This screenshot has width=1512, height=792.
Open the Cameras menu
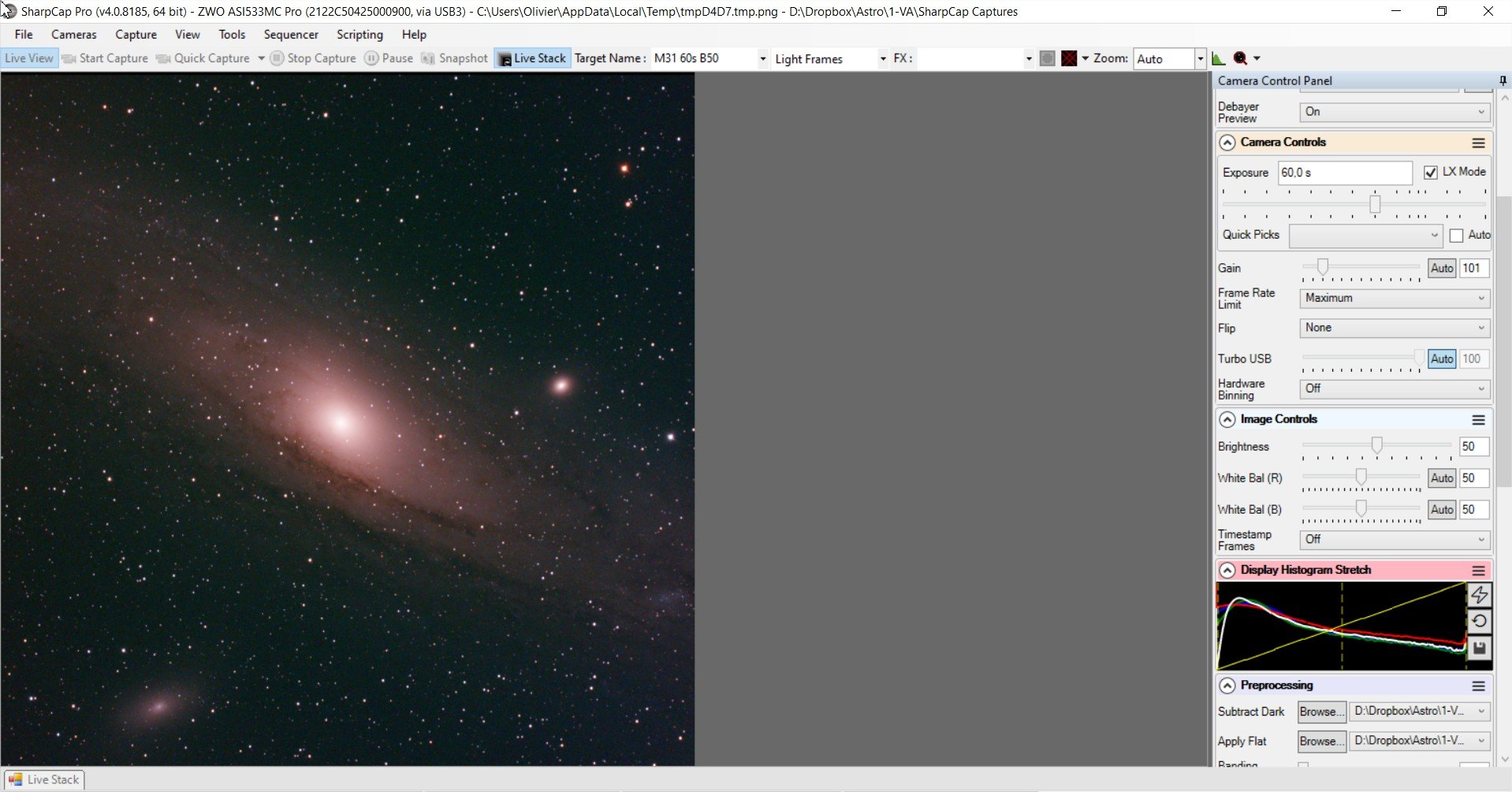(x=74, y=35)
